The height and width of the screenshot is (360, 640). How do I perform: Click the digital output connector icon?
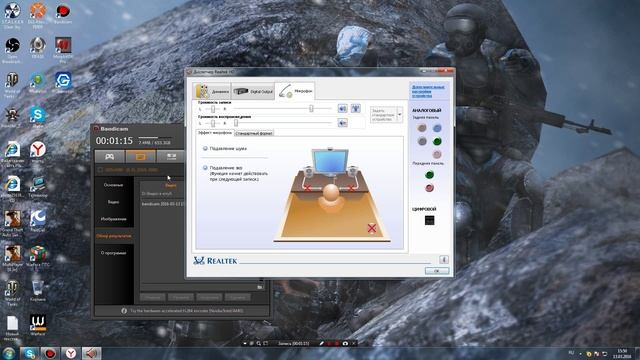click(429, 220)
